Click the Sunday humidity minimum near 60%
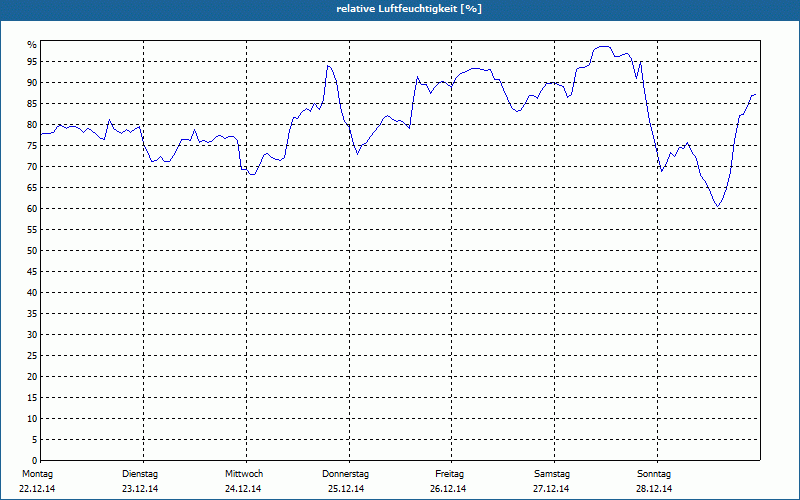The width and height of the screenshot is (800, 500). 717,206
